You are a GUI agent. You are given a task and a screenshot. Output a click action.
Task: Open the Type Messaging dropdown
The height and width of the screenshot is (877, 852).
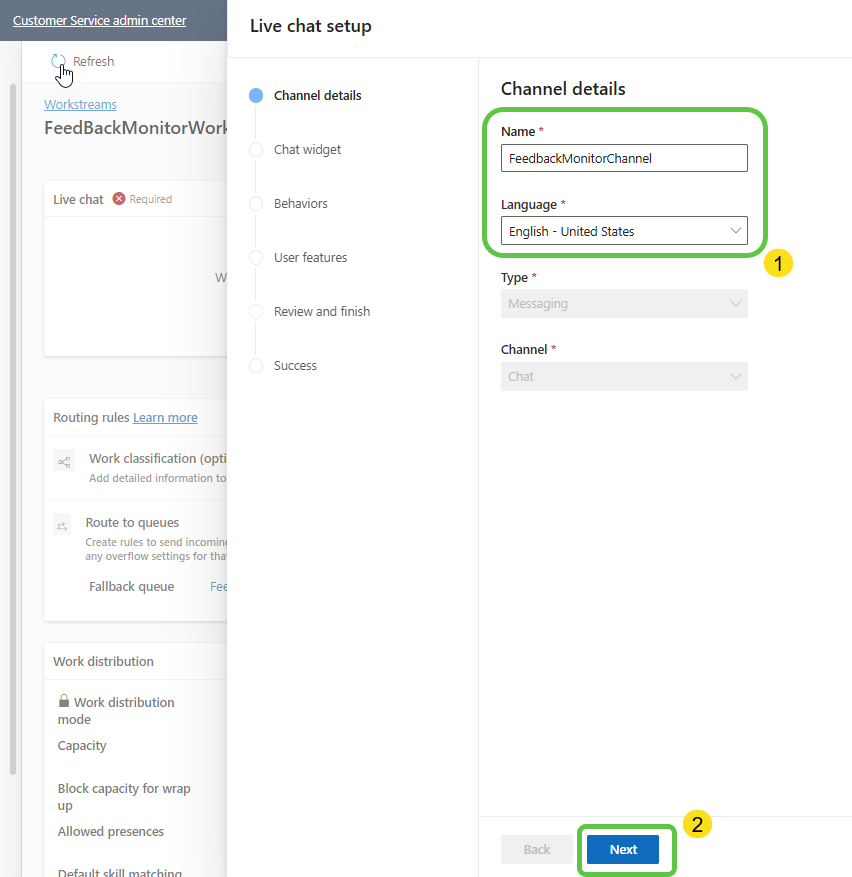pos(624,304)
